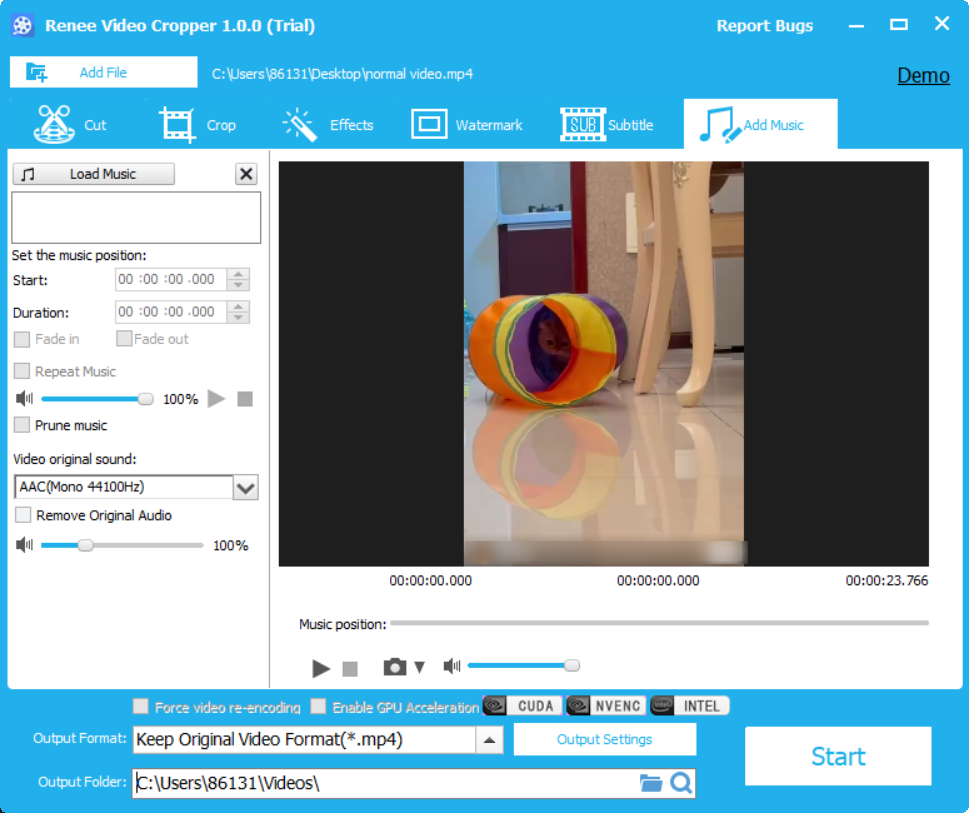Take a snapshot with the camera icon

pyautogui.click(x=395, y=667)
